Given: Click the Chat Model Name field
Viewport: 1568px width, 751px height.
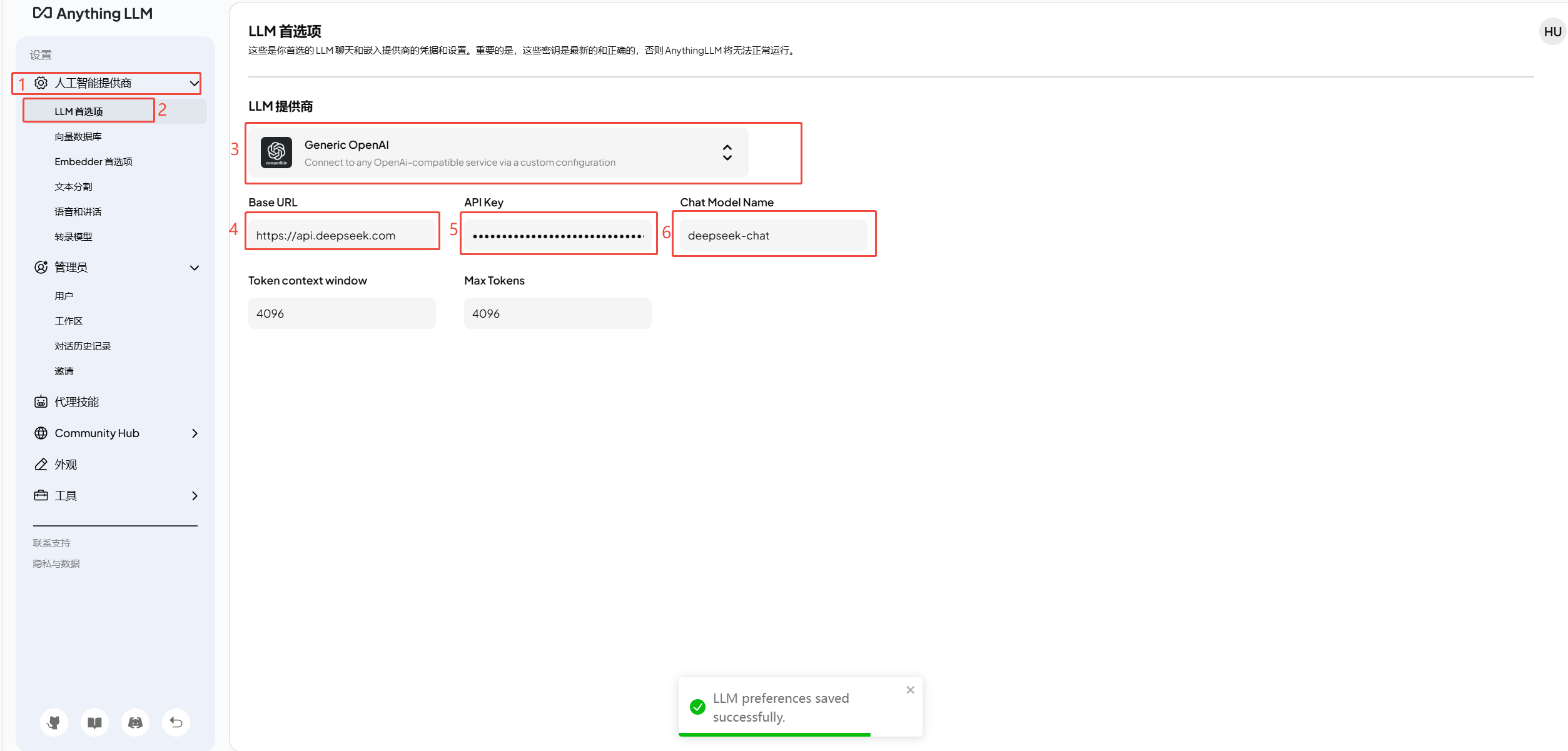Looking at the screenshot, I should [773, 235].
